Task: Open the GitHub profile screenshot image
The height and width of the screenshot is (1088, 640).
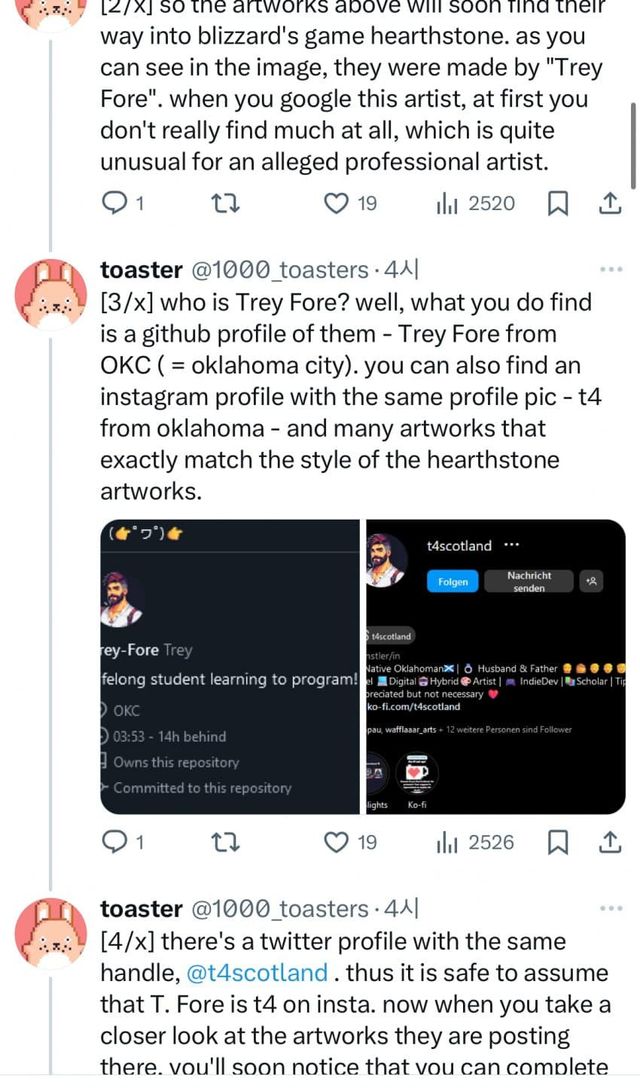Action: coord(230,667)
